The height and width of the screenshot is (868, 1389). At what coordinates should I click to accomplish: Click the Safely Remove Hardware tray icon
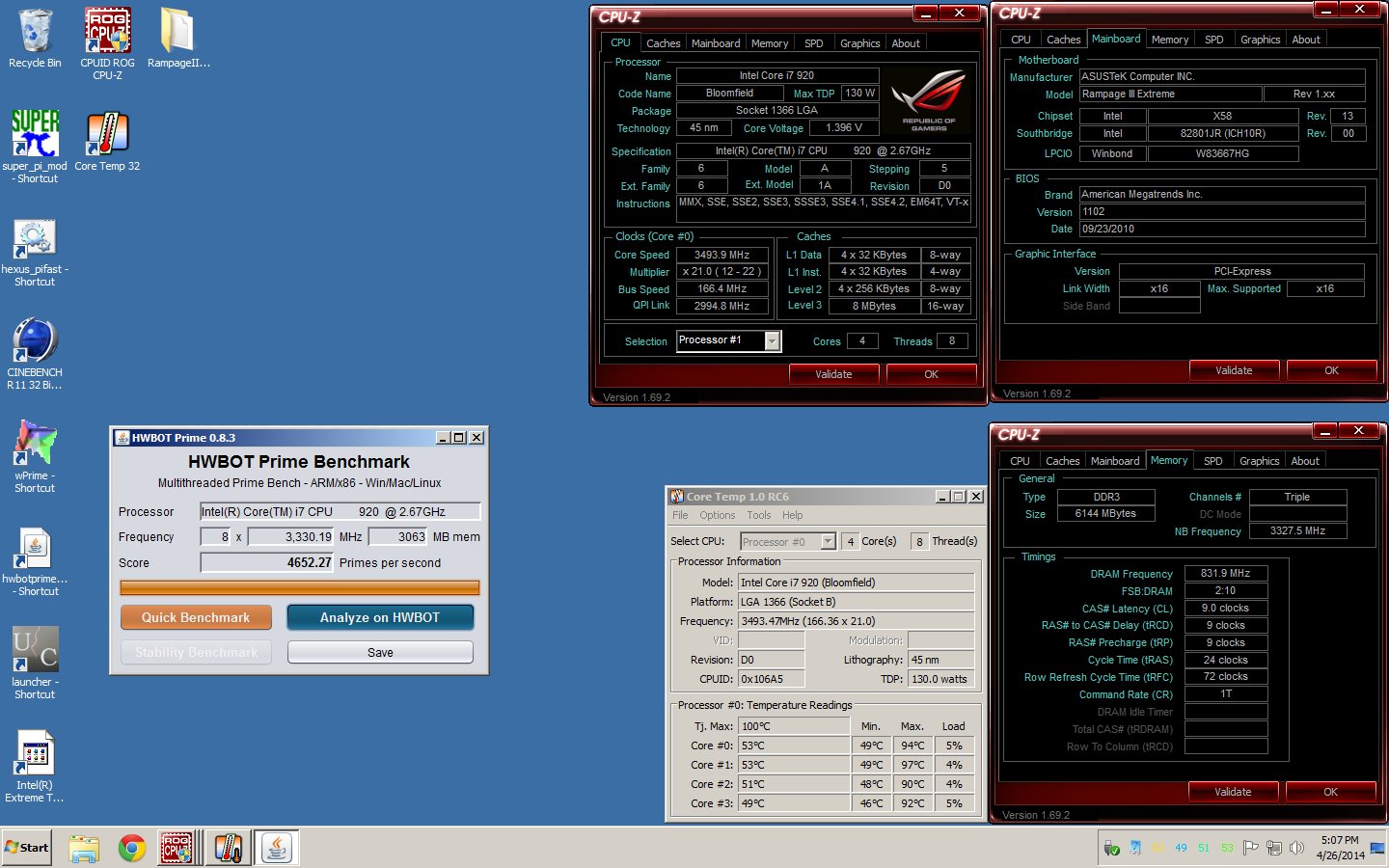click(1111, 848)
